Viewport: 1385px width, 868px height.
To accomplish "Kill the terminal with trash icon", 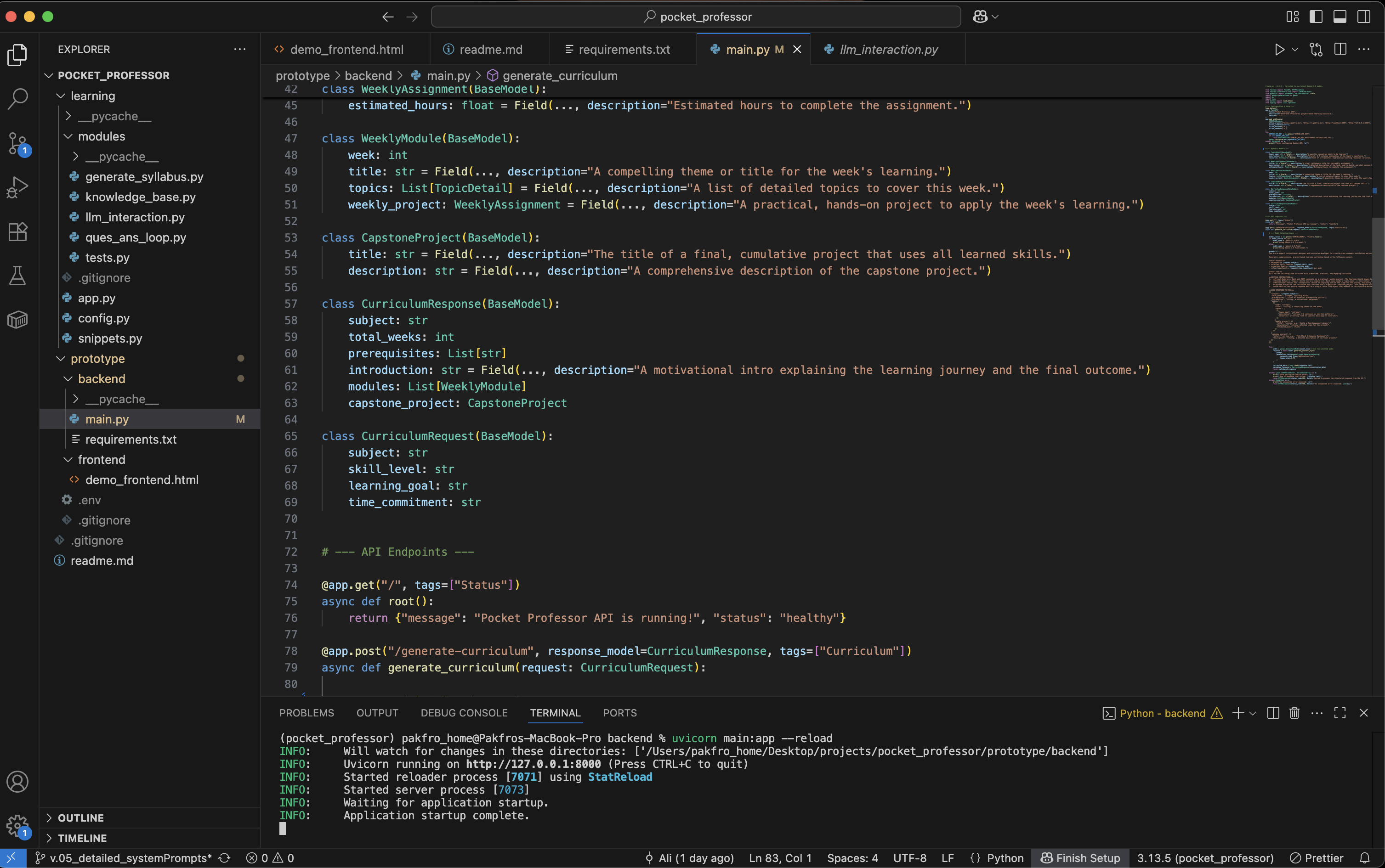I will pos(1294,713).
